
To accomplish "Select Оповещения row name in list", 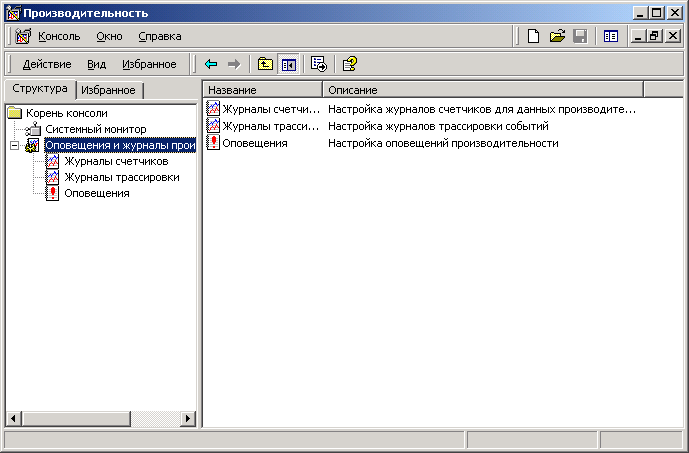I will click(255, 143).
